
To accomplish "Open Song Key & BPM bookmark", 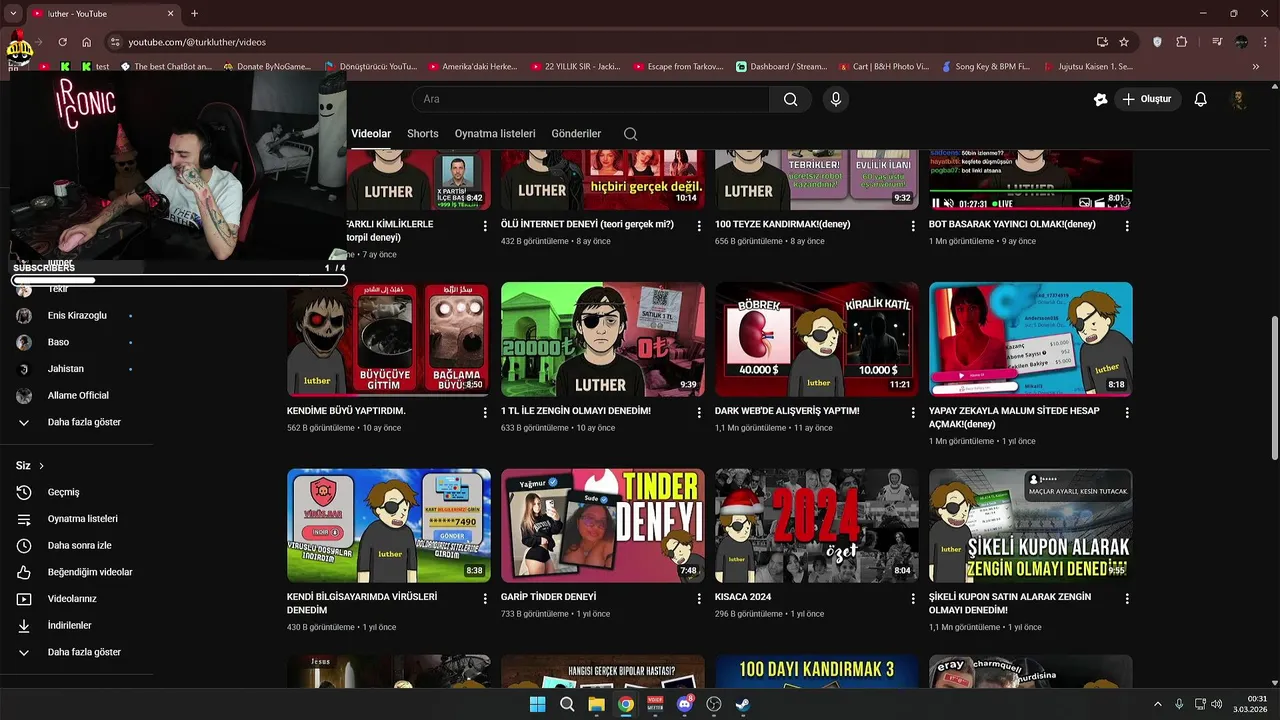I will [x=986, y=67].
